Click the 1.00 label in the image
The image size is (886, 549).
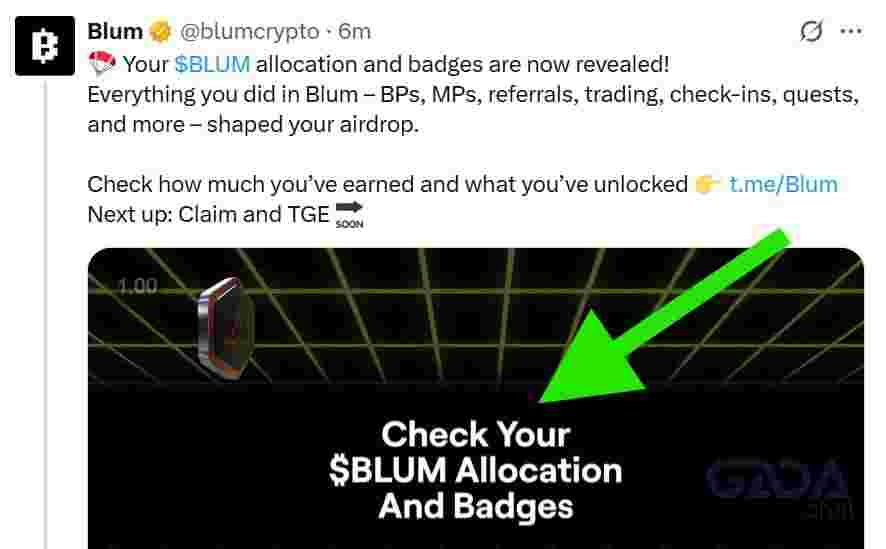click(x=137, y=286)
